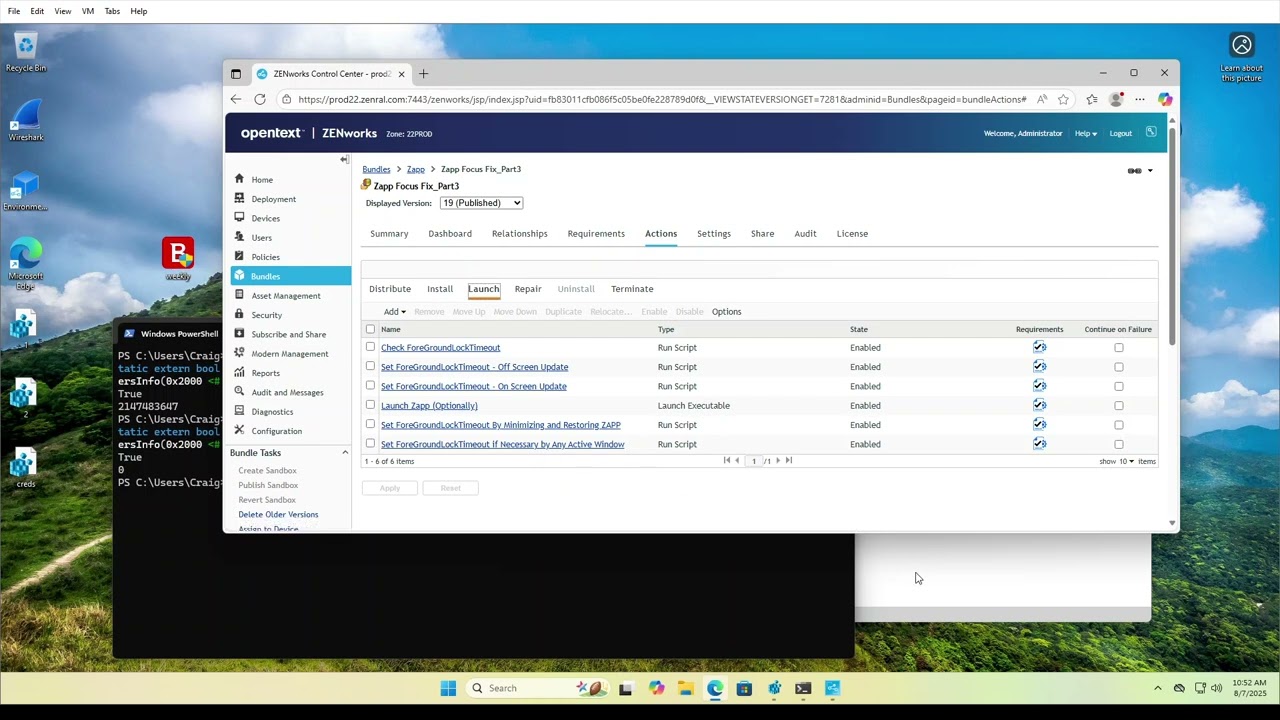
Task: Click the Configuration sidebar icon
Action: click(239, 430)
